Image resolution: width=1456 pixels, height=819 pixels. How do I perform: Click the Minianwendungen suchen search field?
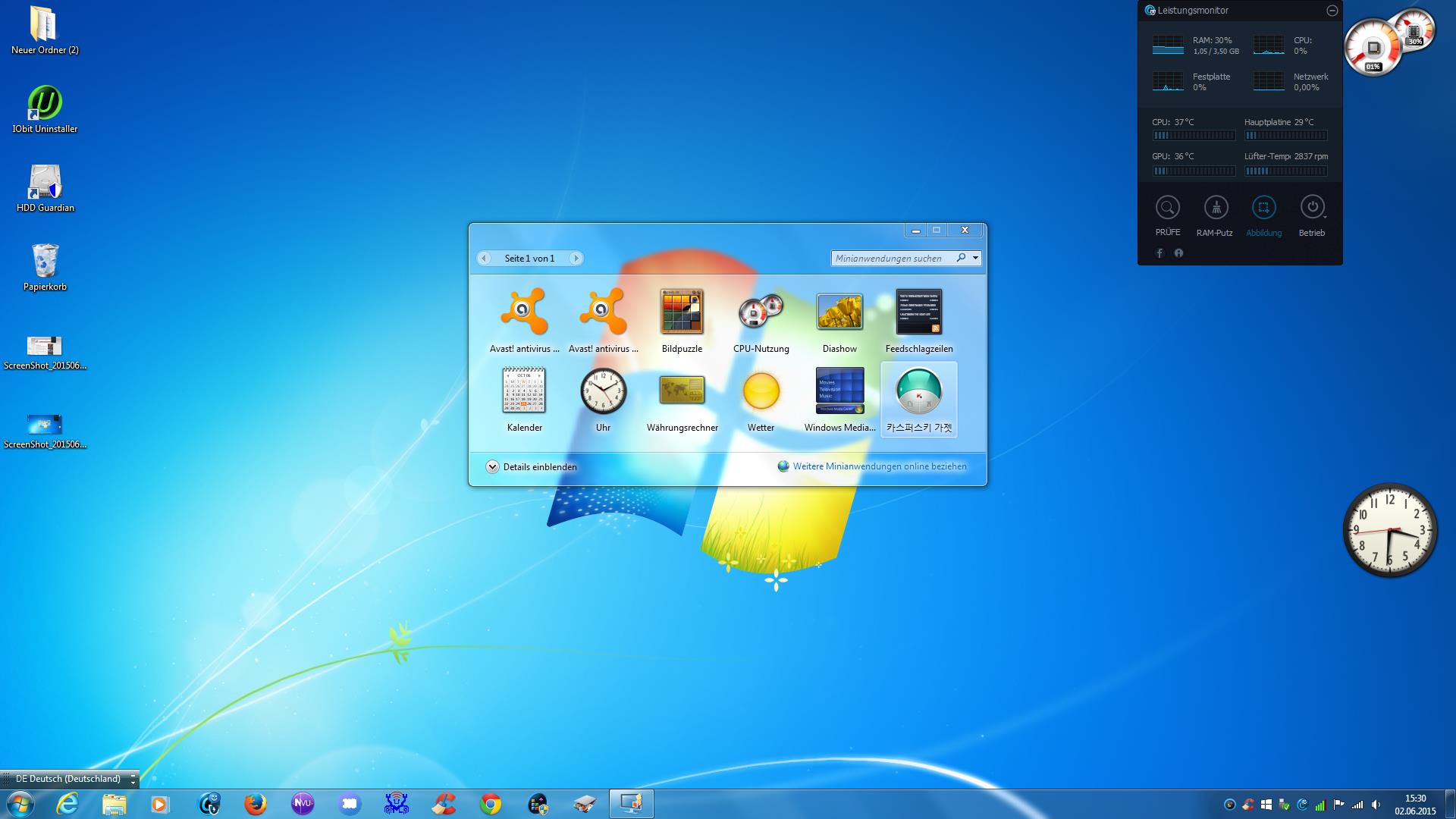(892, 259)
